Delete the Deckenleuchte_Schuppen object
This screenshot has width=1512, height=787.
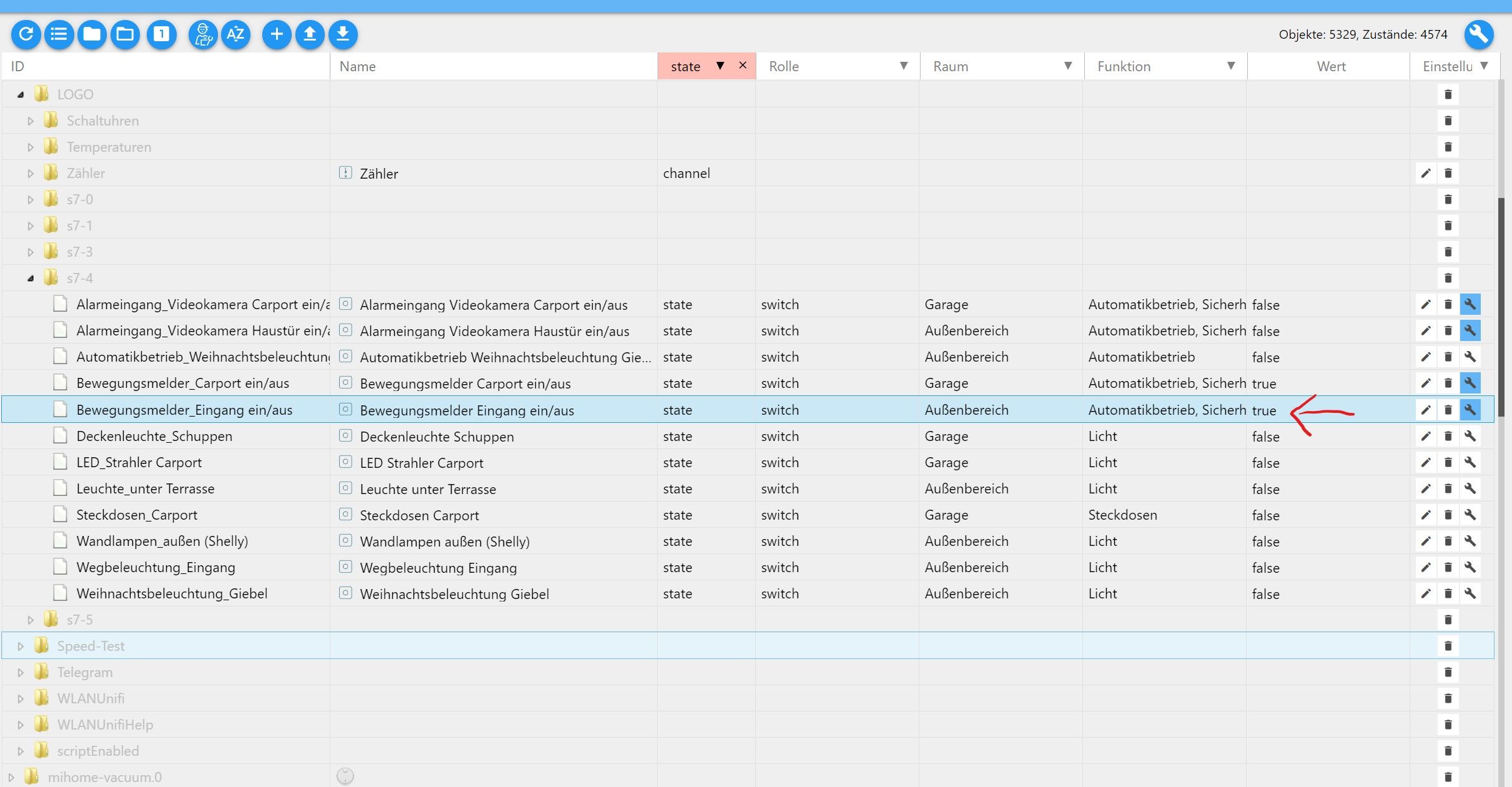[1448, 437]
